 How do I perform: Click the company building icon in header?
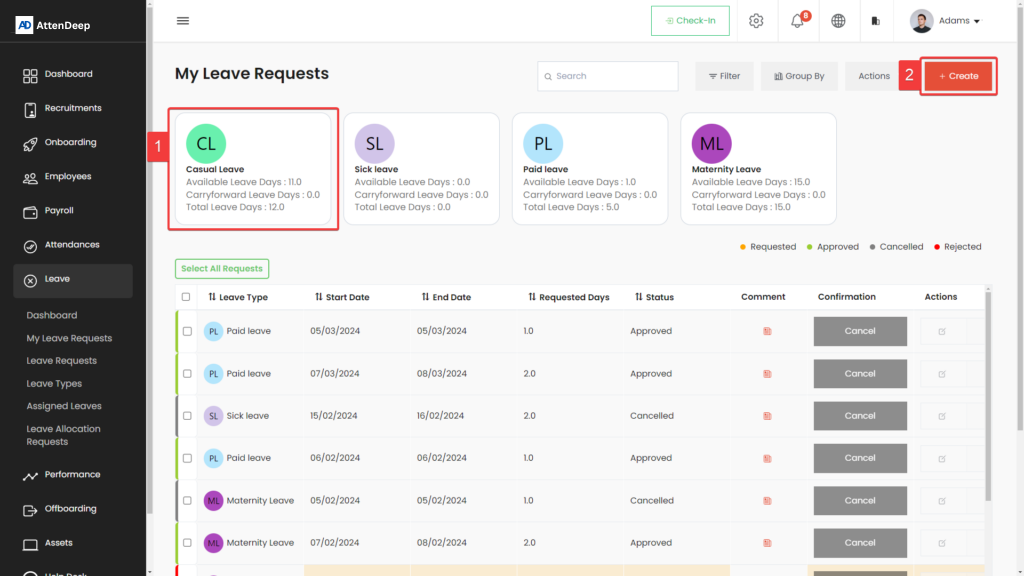tap(876, 21)
